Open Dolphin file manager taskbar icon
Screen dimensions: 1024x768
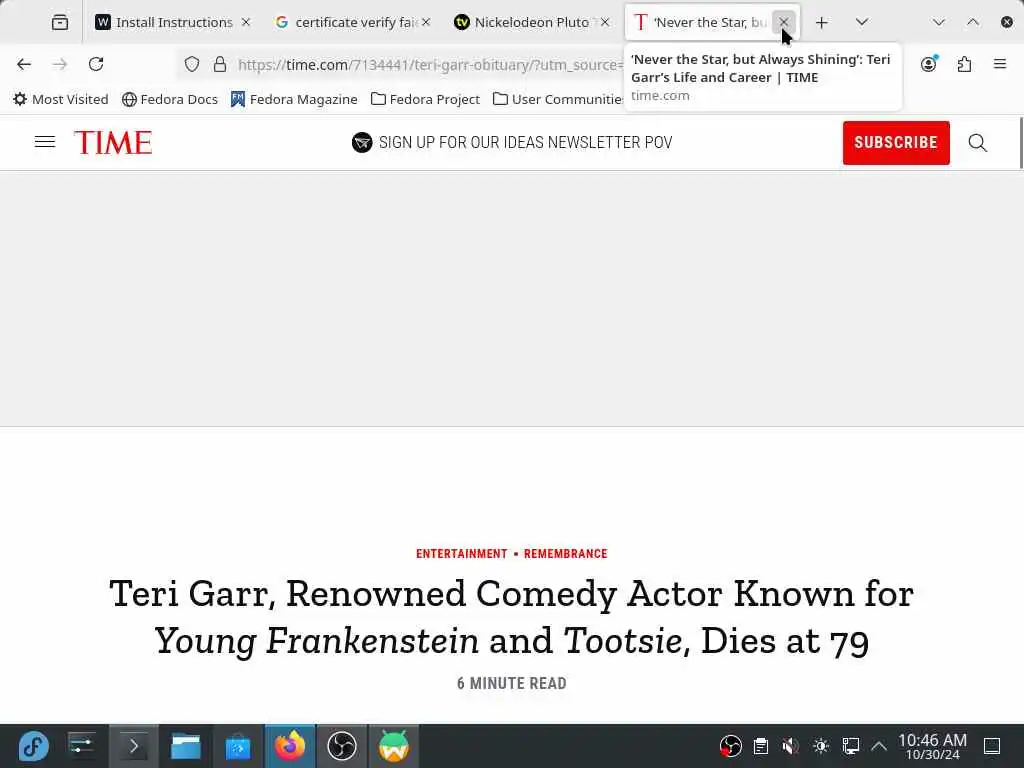pyautogui.click(x=185, y=746)
